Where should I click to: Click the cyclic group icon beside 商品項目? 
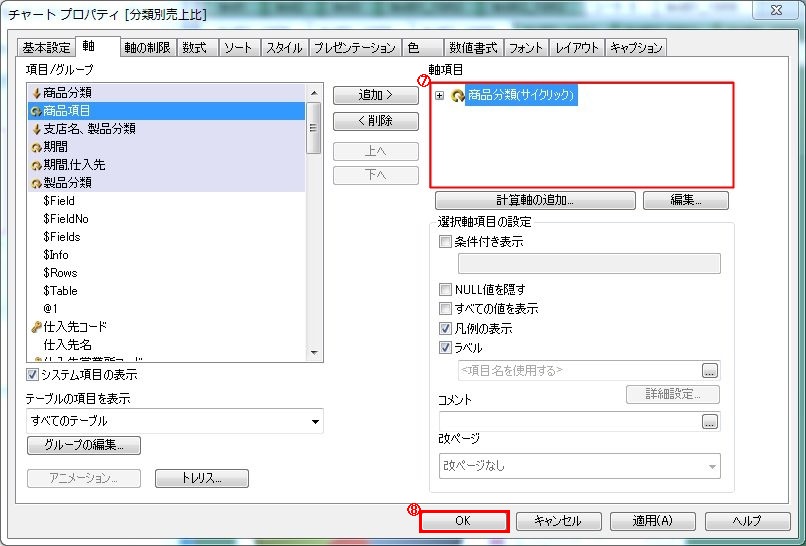coord(36,111)
